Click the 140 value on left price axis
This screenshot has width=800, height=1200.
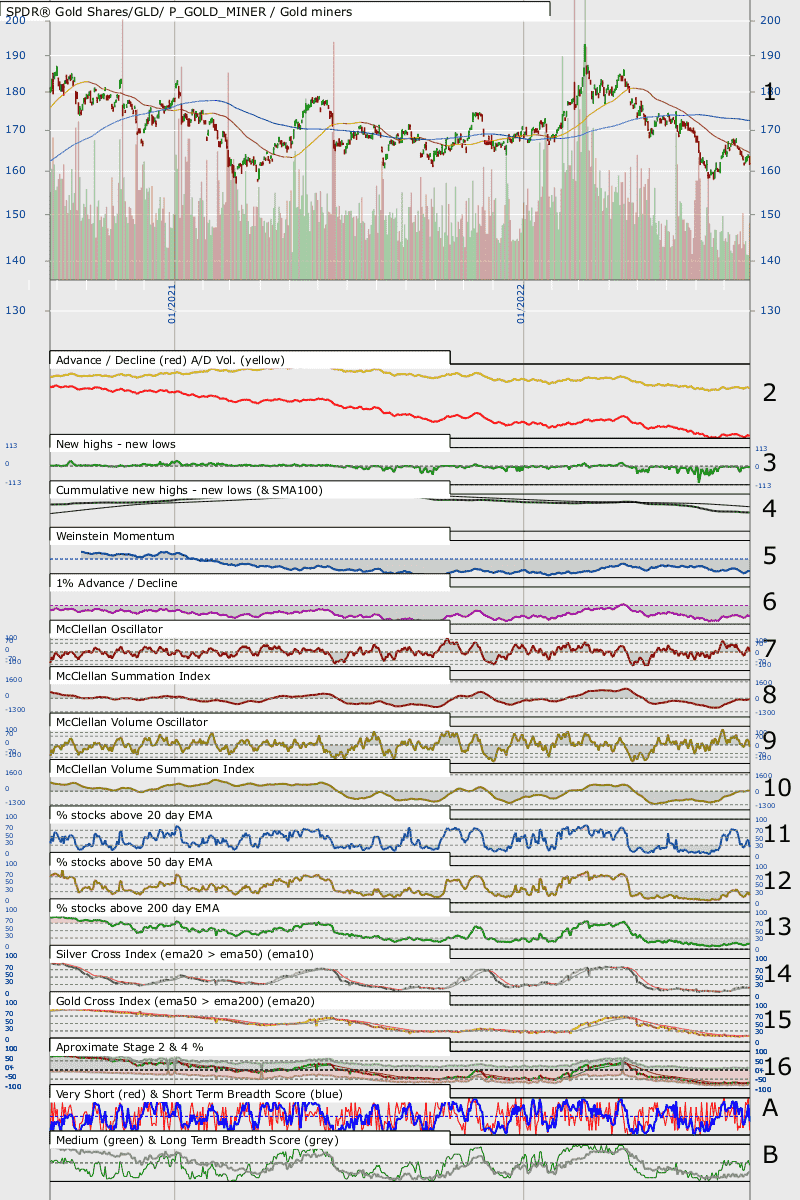16,261
